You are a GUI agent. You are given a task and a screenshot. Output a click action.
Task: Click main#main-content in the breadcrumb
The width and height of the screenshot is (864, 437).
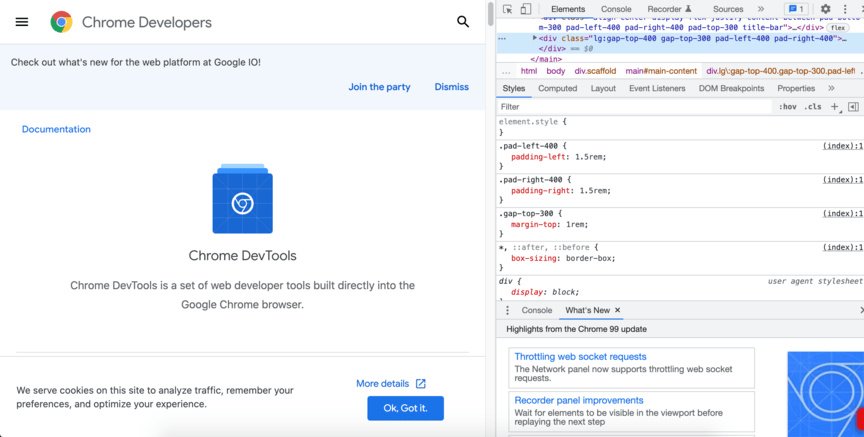(661, 71)
